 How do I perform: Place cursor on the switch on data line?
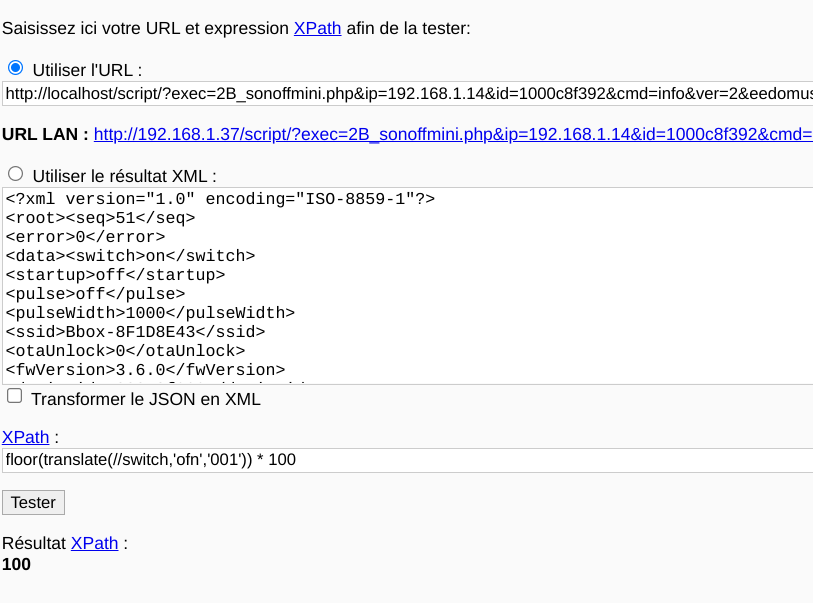tap(130, 256)
